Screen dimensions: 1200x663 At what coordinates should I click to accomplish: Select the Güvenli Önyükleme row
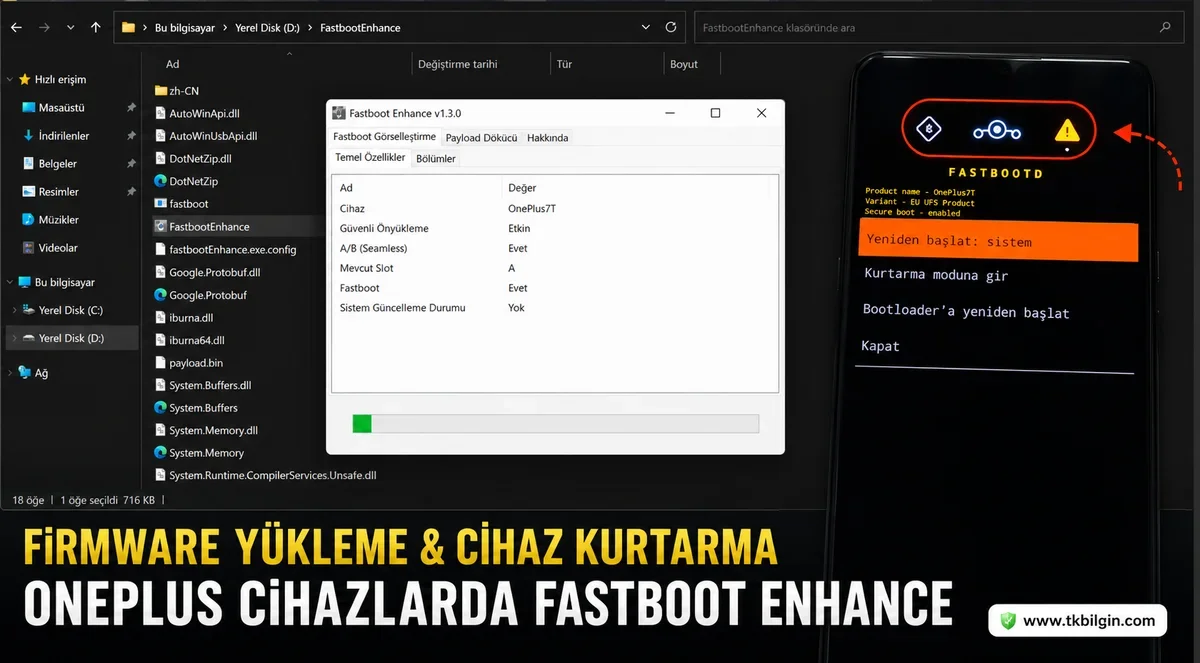[x=554, y=228]
